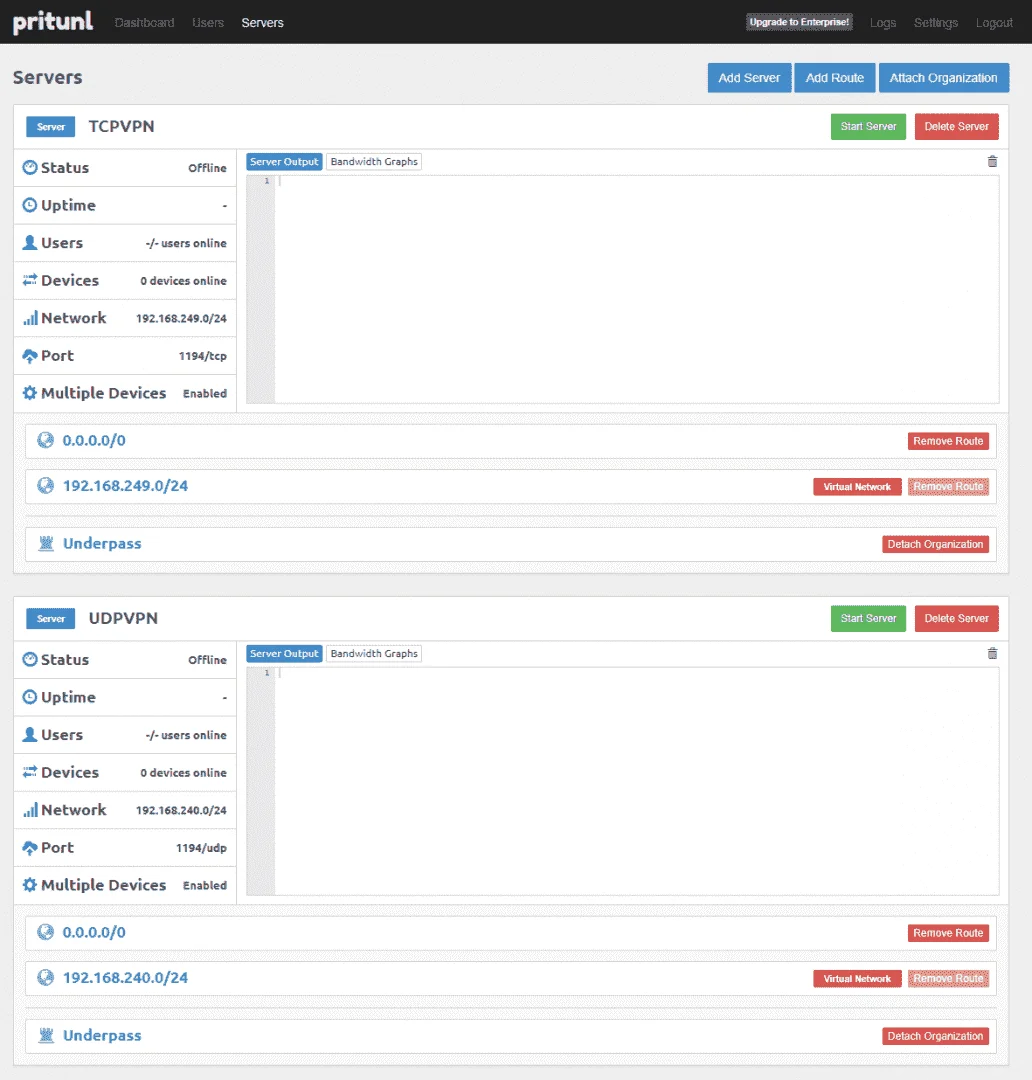Image resolution: width=1032 pixels, height=1080 pixels.
Task: Click the blue Server badge beside TCPVPN
Action: [x=50, y=127]
